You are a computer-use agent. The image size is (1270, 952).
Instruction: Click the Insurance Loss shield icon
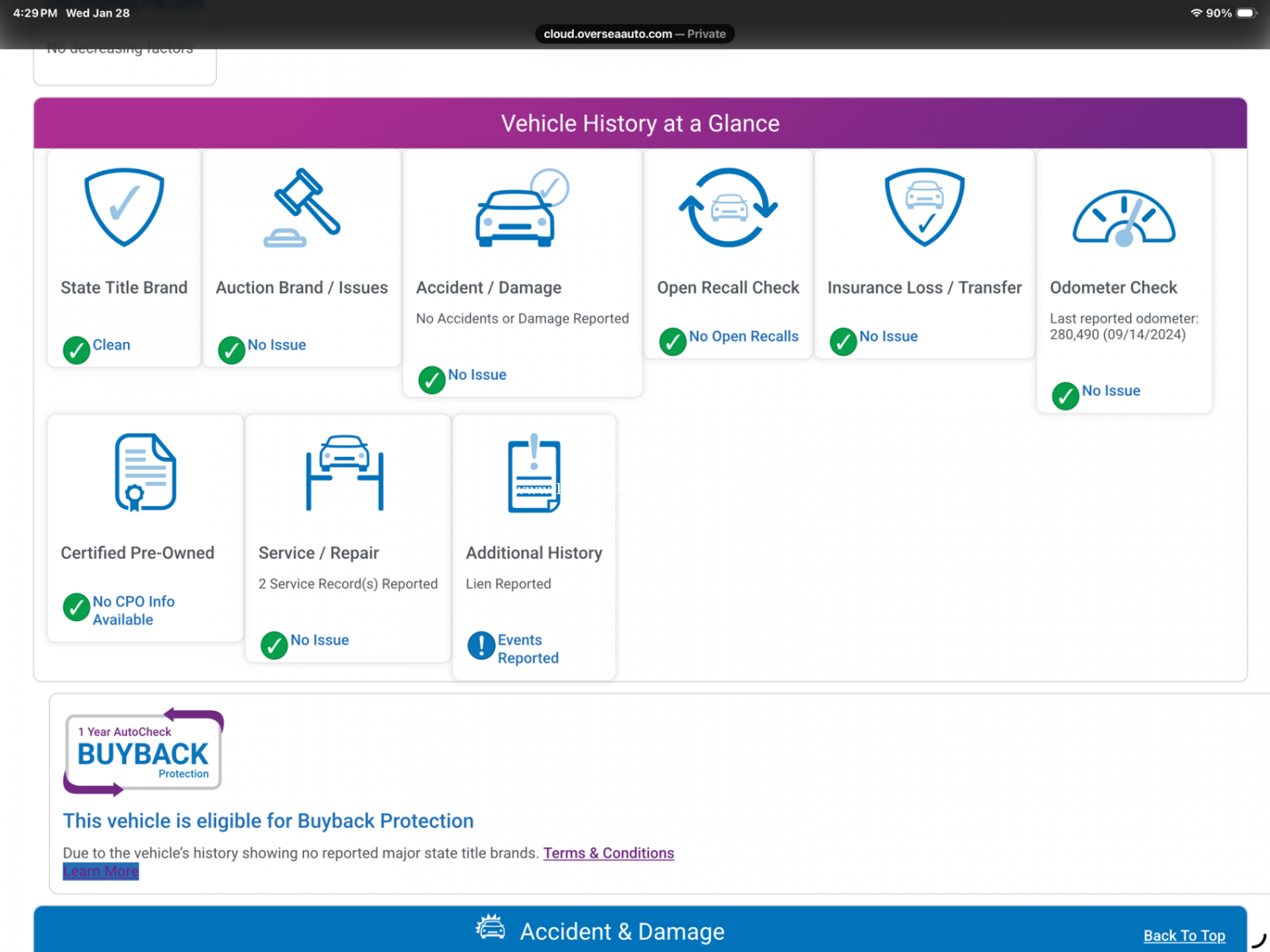(925, 207)
